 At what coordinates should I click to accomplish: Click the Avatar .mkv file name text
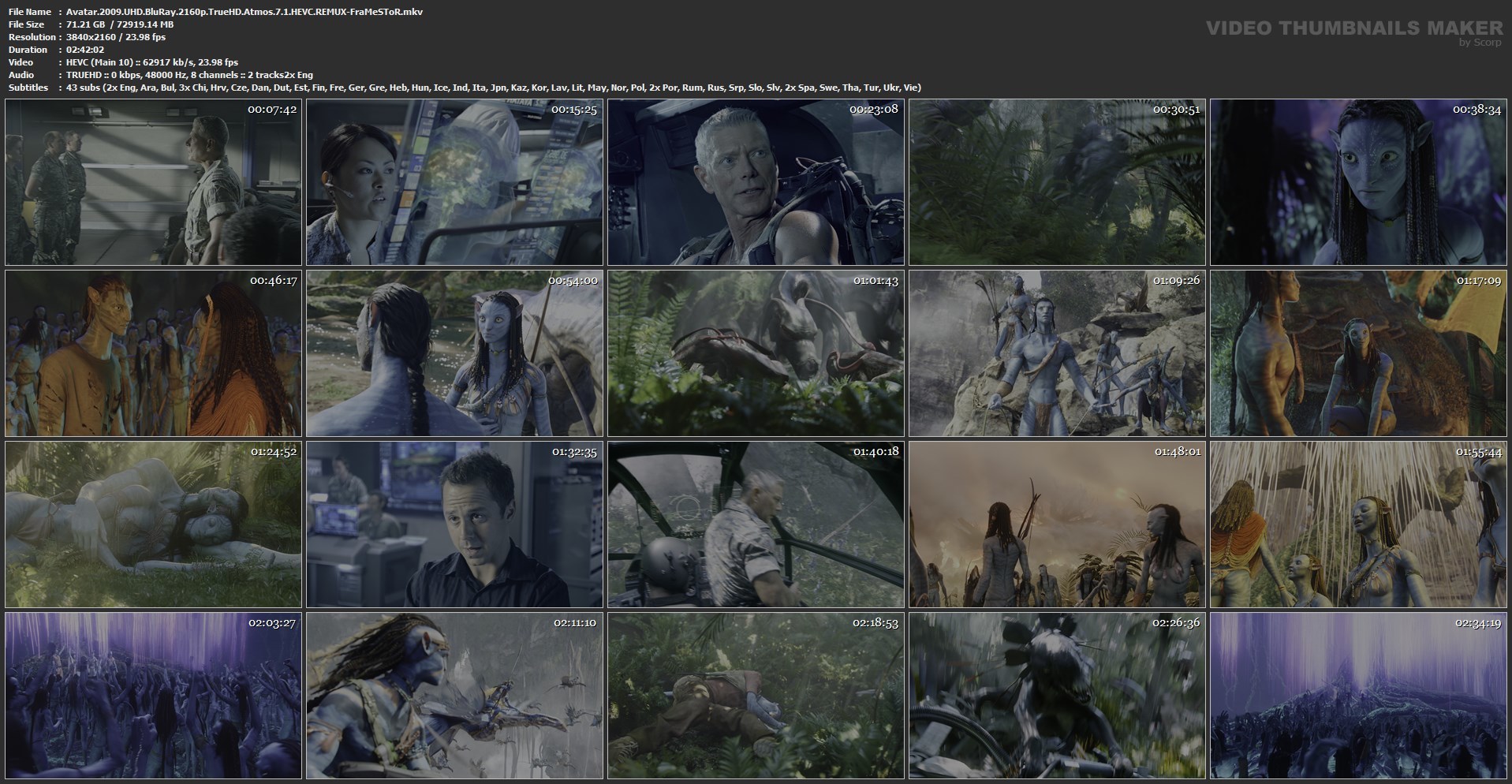[x=245, y=12]
